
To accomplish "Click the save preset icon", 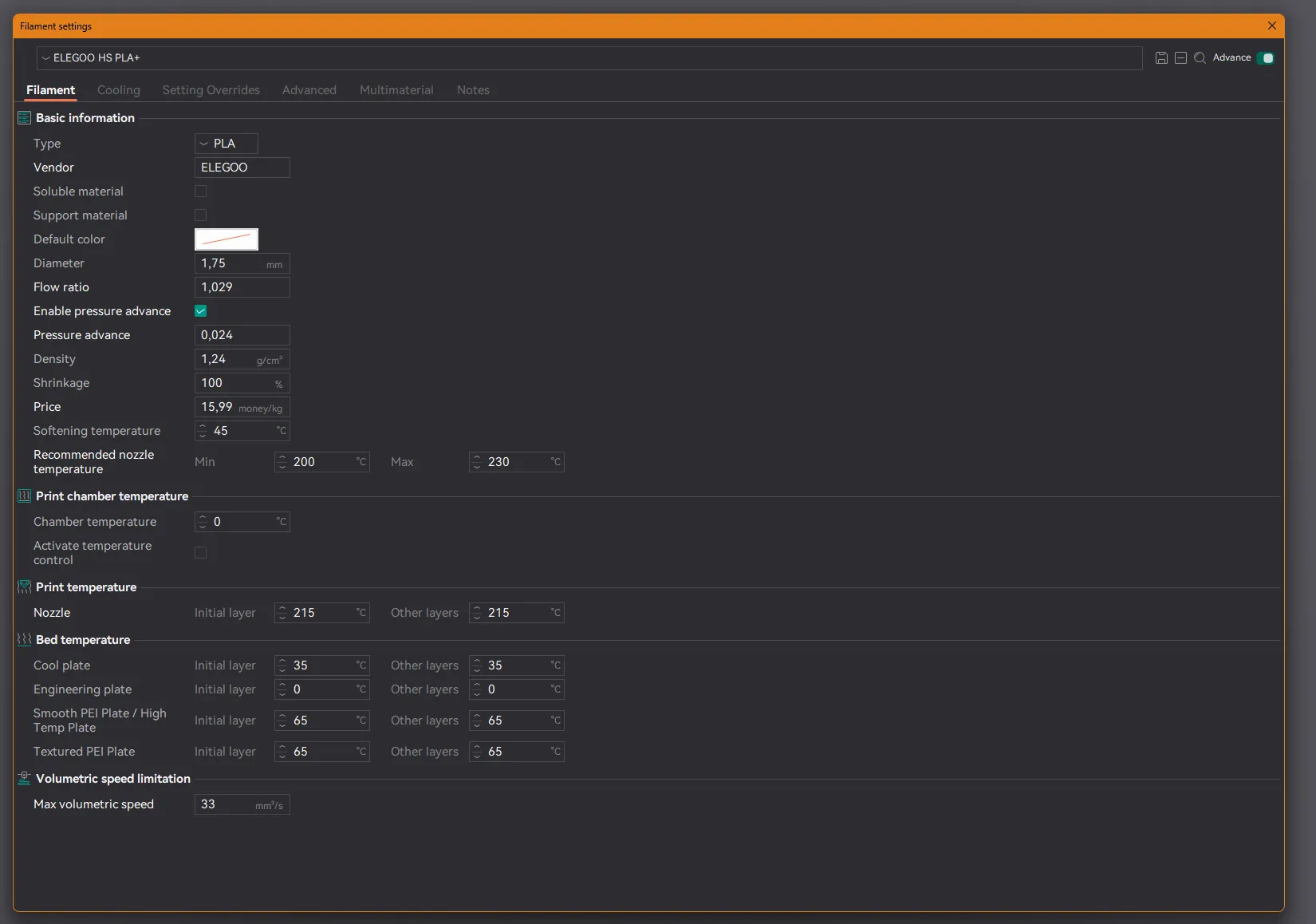I will coord(1161,58).
